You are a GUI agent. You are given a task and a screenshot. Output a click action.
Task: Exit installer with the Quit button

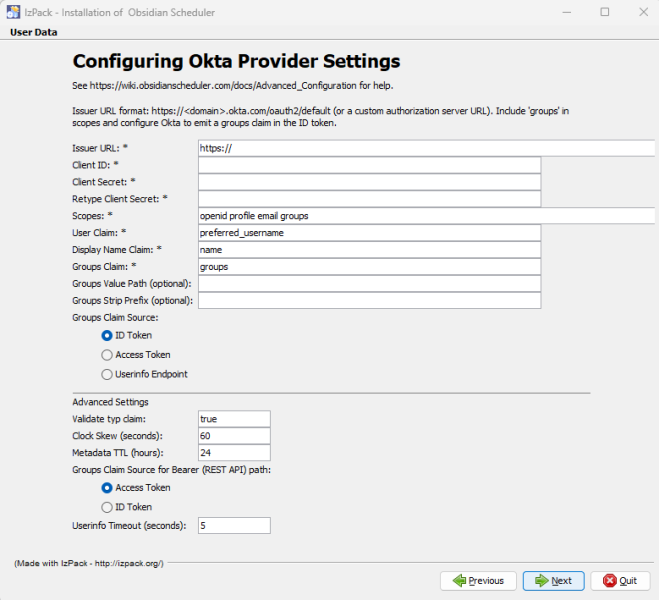pyautogui.click(x=620, y=581)
